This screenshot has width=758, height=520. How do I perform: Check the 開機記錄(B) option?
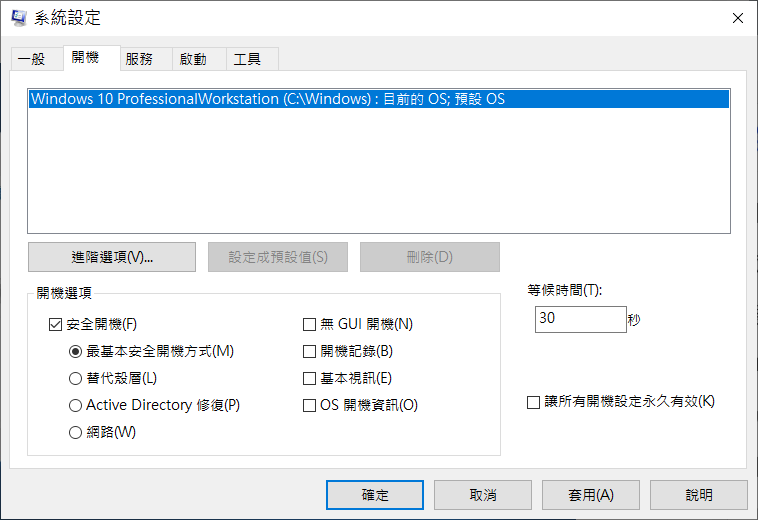pos(309,351)
